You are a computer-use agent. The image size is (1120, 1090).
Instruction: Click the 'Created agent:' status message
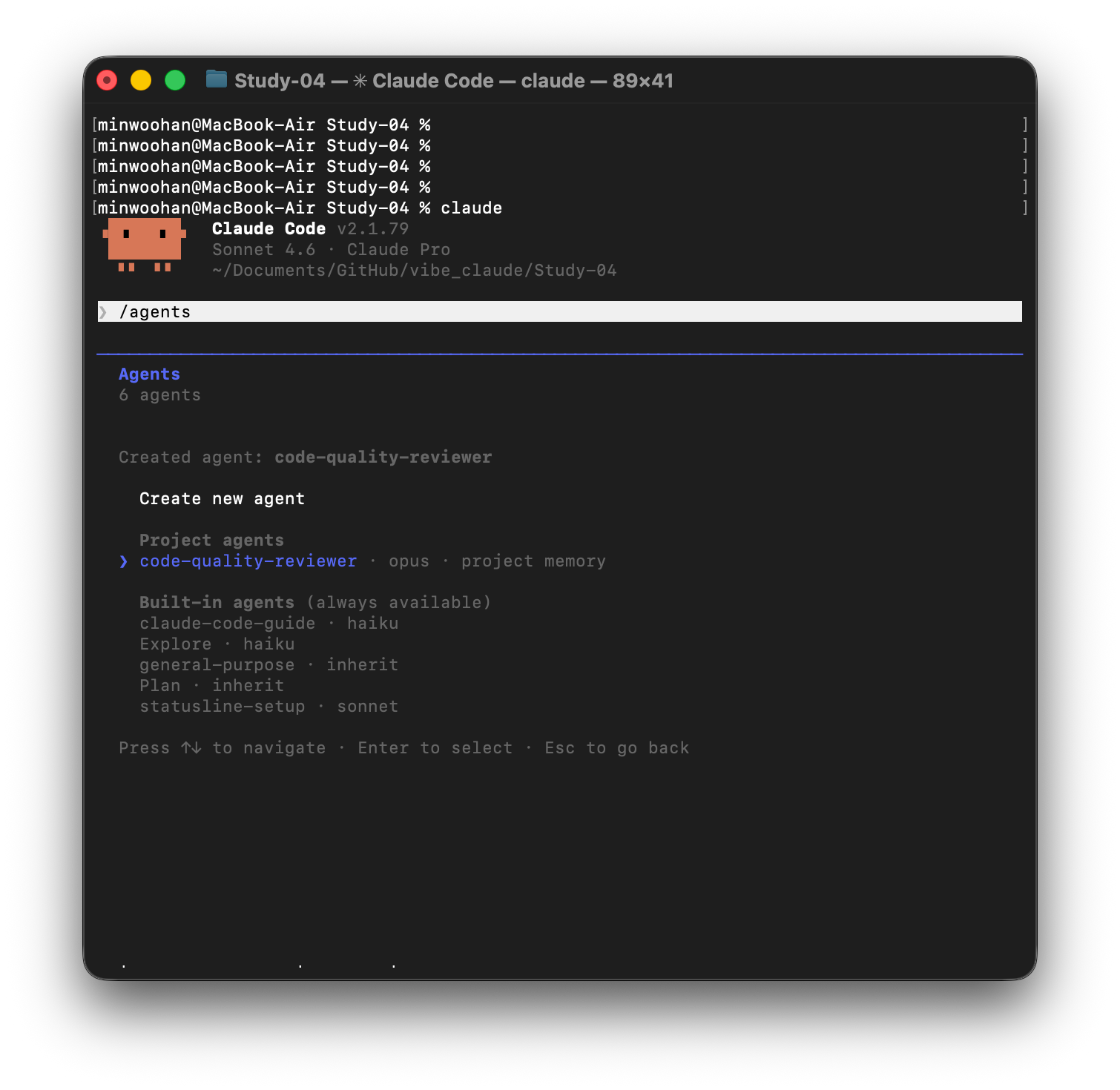pos(305,458)
